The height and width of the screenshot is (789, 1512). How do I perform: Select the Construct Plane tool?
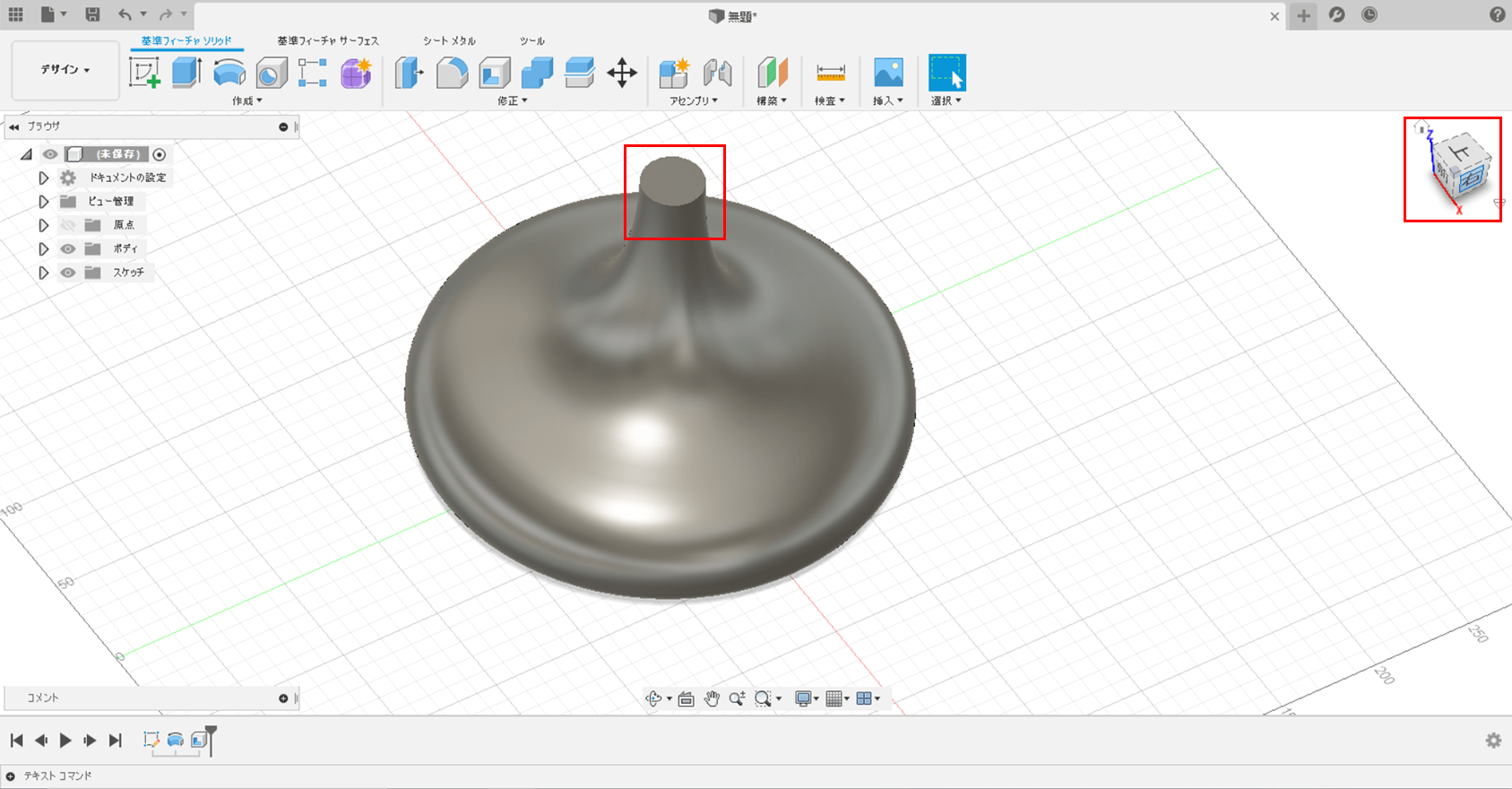tap(772, 73)
